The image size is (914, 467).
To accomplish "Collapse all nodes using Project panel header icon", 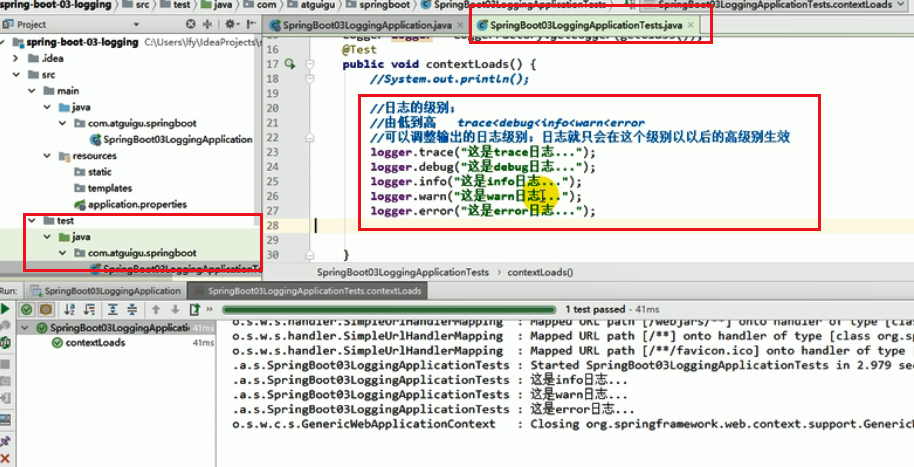I will click(207, 24).
